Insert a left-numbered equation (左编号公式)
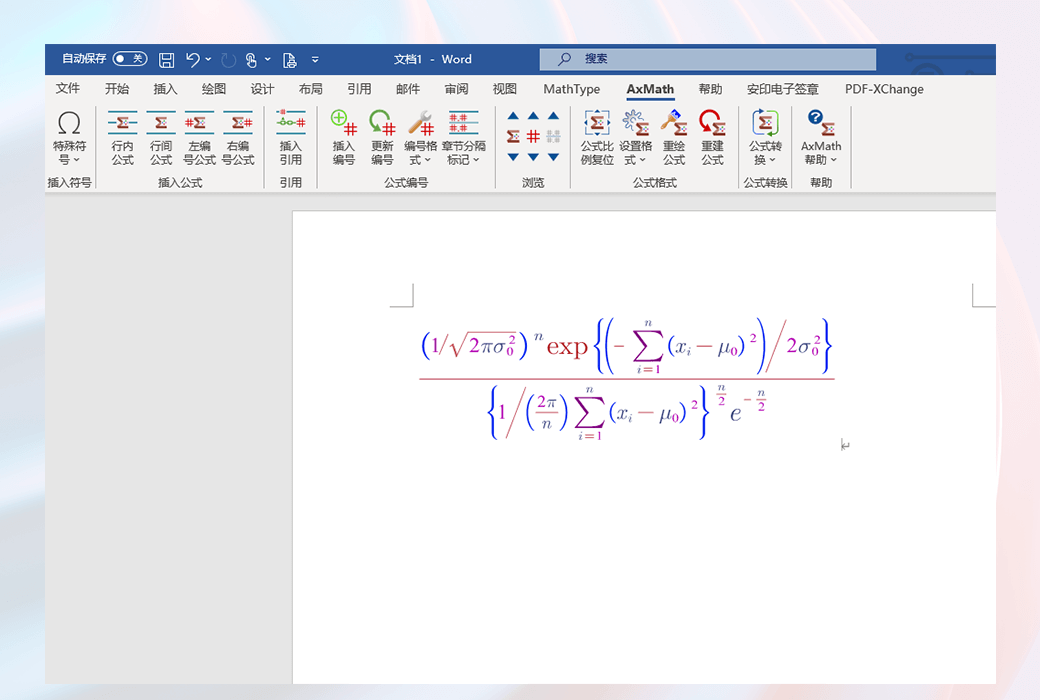Screen dimensions: 1040x700 point(199,140)
